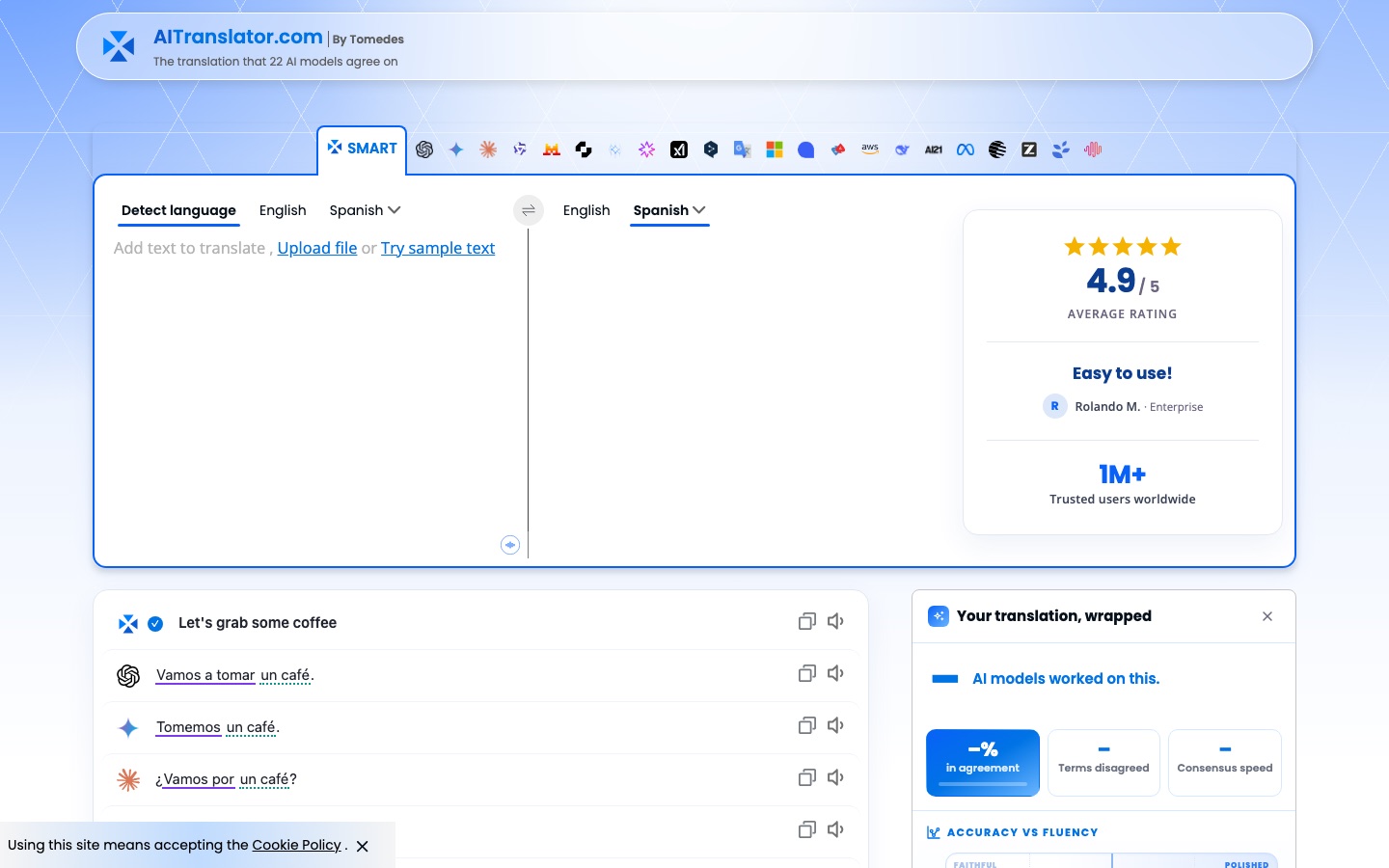
Task: Choose English as target language
Action: pos(586,210)
